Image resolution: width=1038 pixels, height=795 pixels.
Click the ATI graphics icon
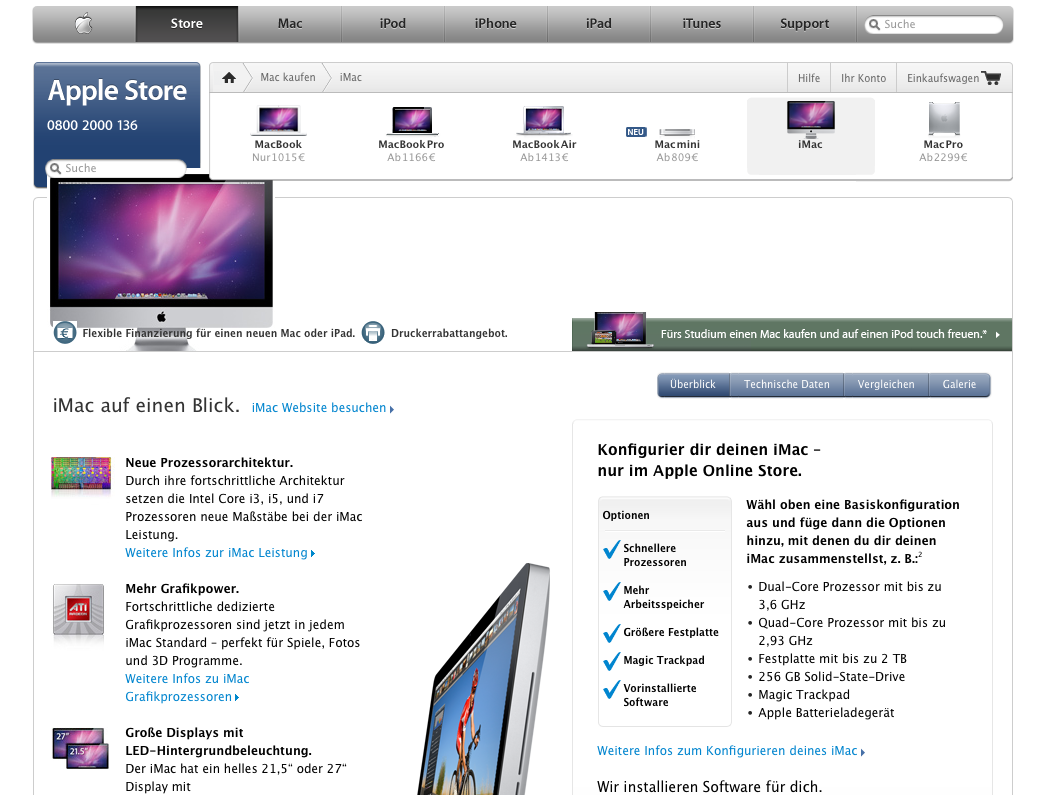tap(79, 610)
